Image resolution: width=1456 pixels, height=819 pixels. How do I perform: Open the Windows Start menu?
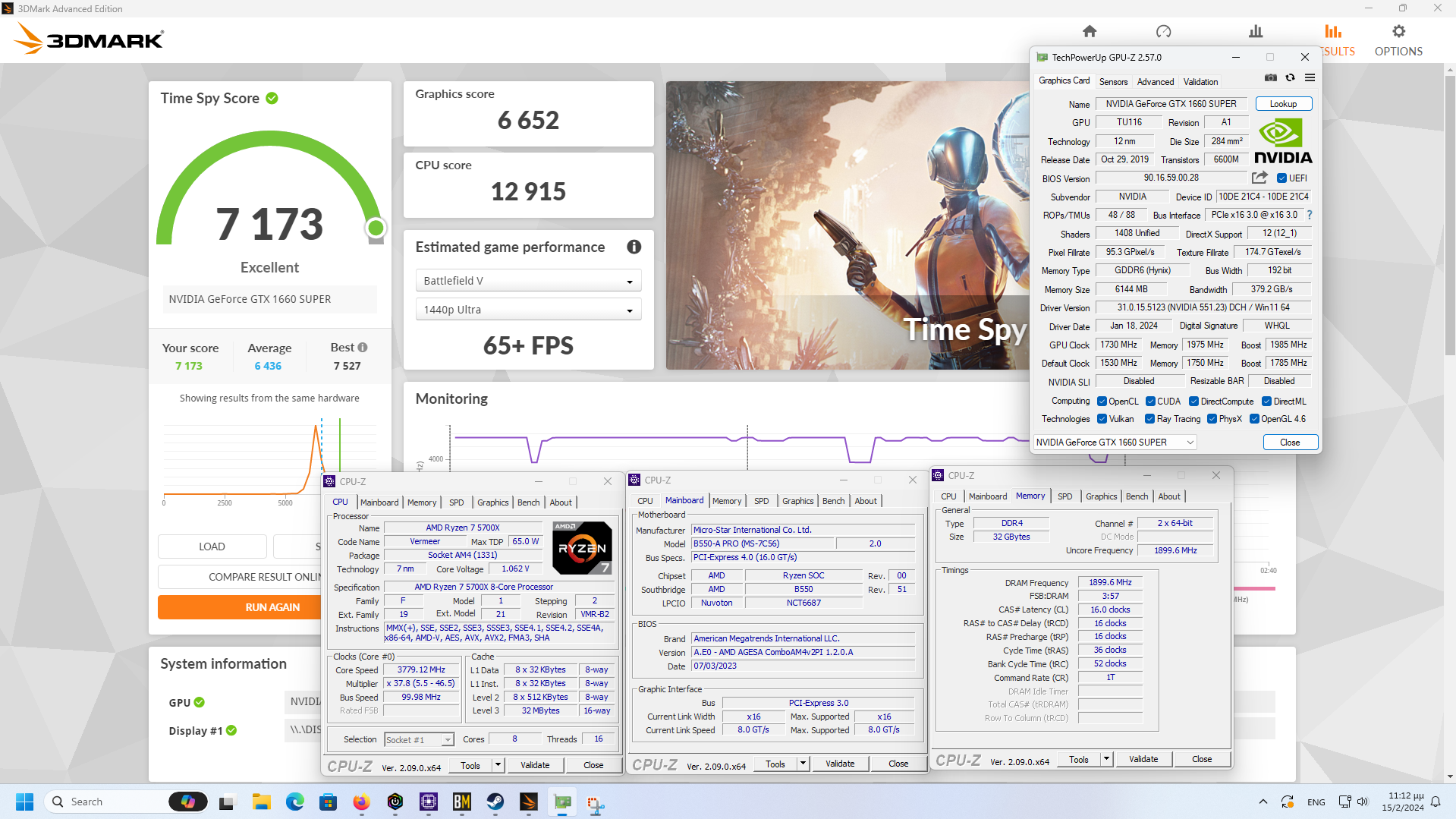[24, 802]
